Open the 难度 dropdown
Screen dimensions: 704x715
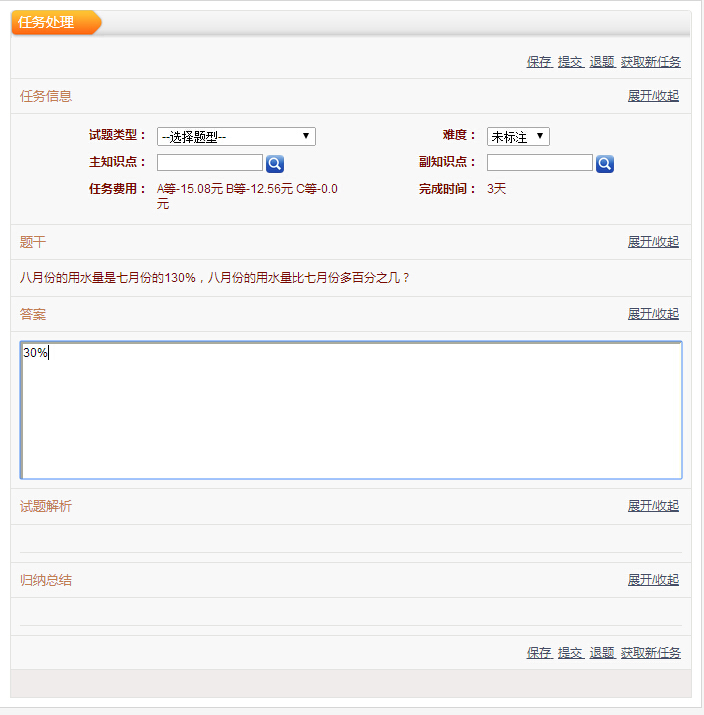518,137
